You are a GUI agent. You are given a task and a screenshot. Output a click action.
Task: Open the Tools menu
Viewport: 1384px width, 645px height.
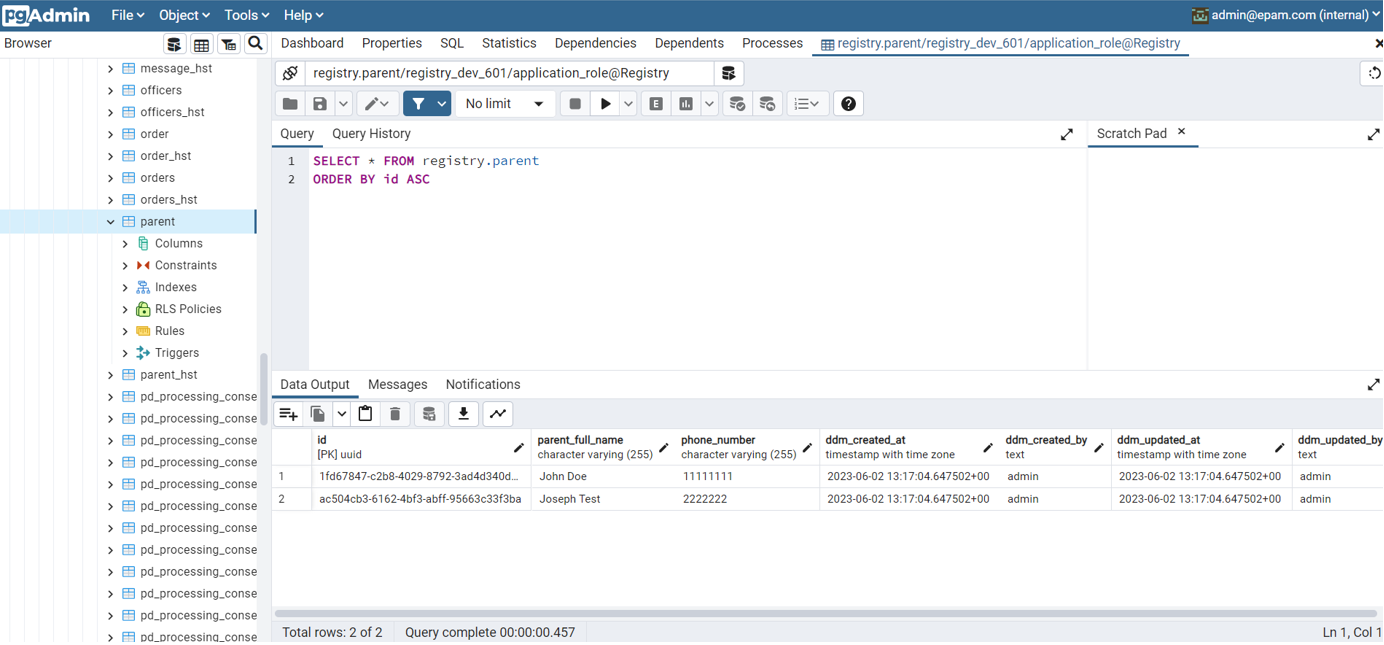(246, 15)
